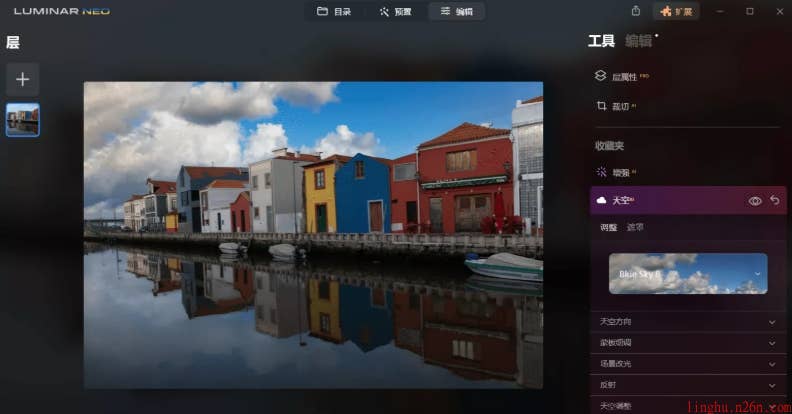Open the share/export icon in title bar

pyautogui.click(x=636, y=11)
